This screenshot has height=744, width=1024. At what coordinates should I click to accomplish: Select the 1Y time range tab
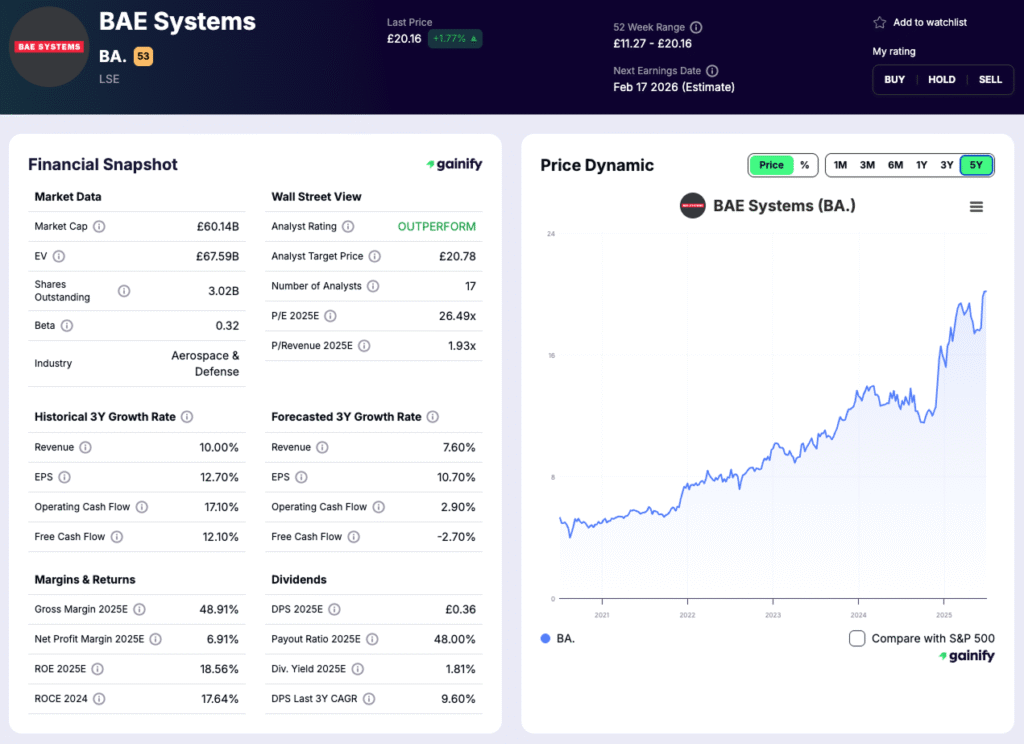click(x=921, y=165)
